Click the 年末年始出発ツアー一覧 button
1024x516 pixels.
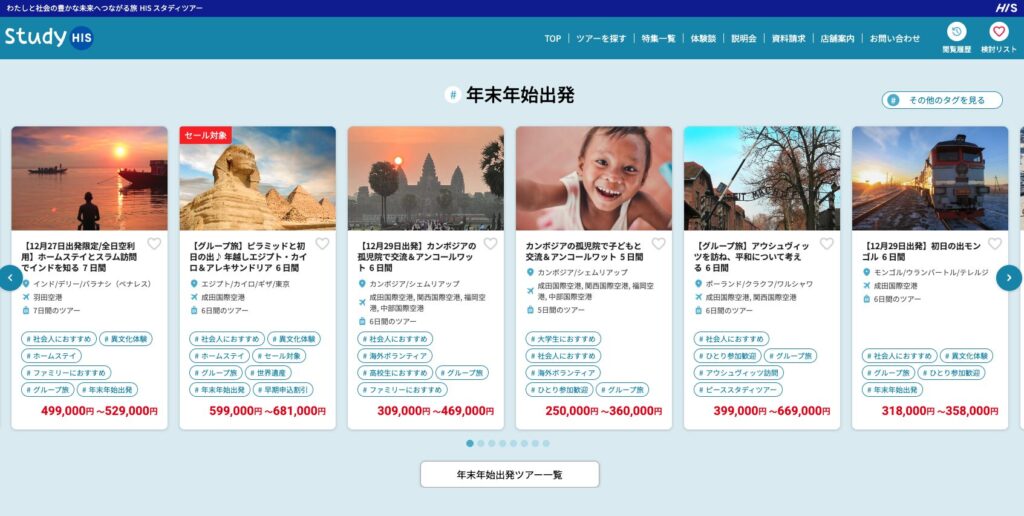click(x=509, y=474)
